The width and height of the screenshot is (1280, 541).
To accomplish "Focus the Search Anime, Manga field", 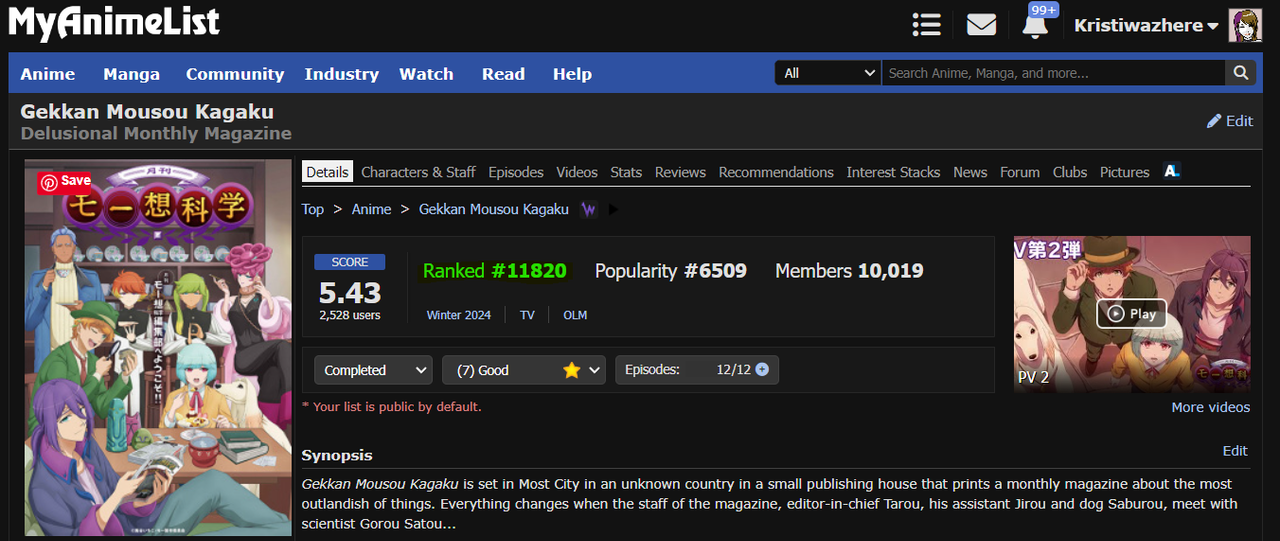I will pos(1054,73).
